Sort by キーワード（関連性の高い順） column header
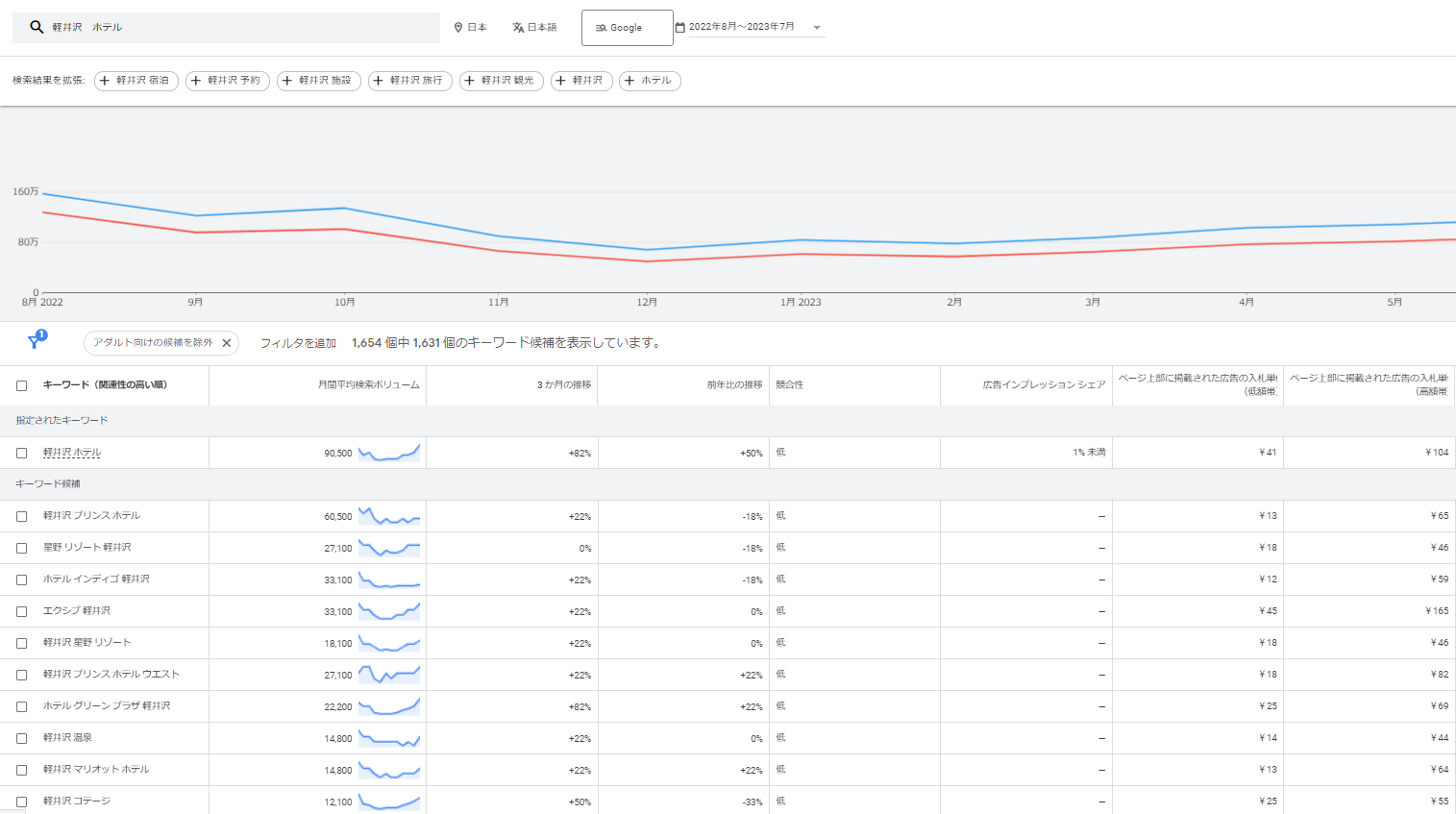The image size is (1456, 814). [x=105, y=385]
